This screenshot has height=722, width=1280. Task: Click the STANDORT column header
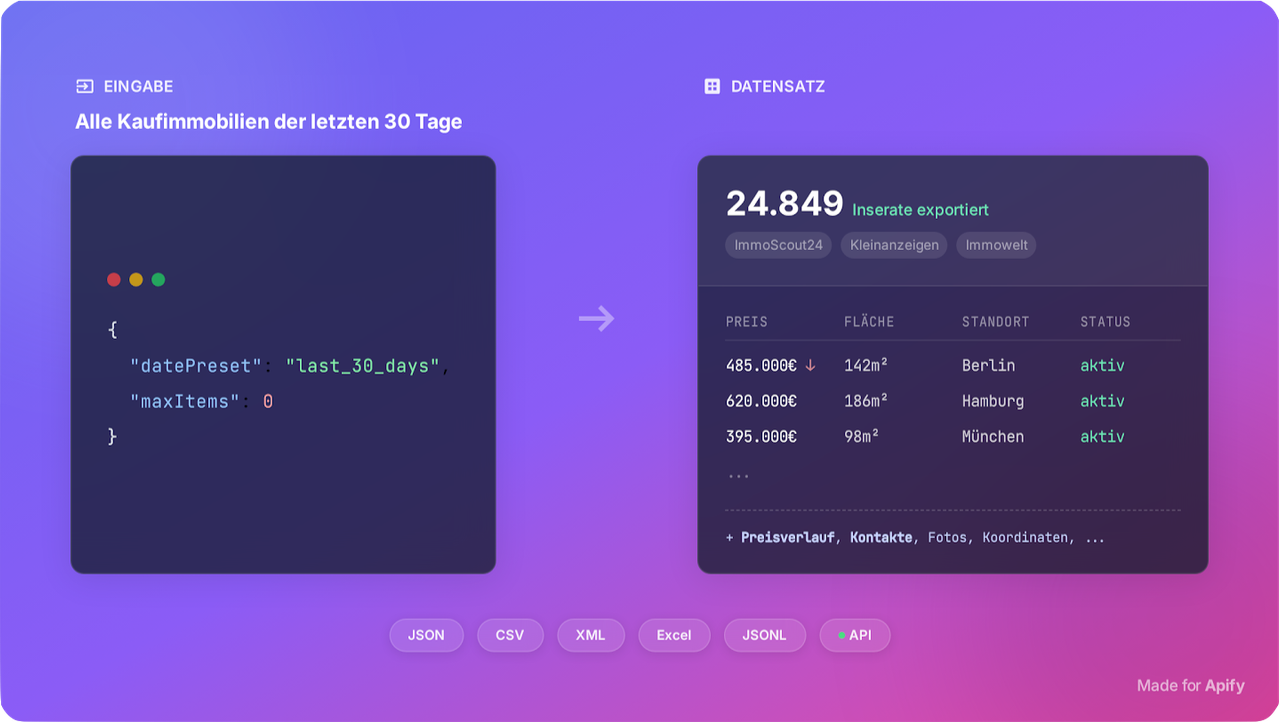click(x=995, y=322)
